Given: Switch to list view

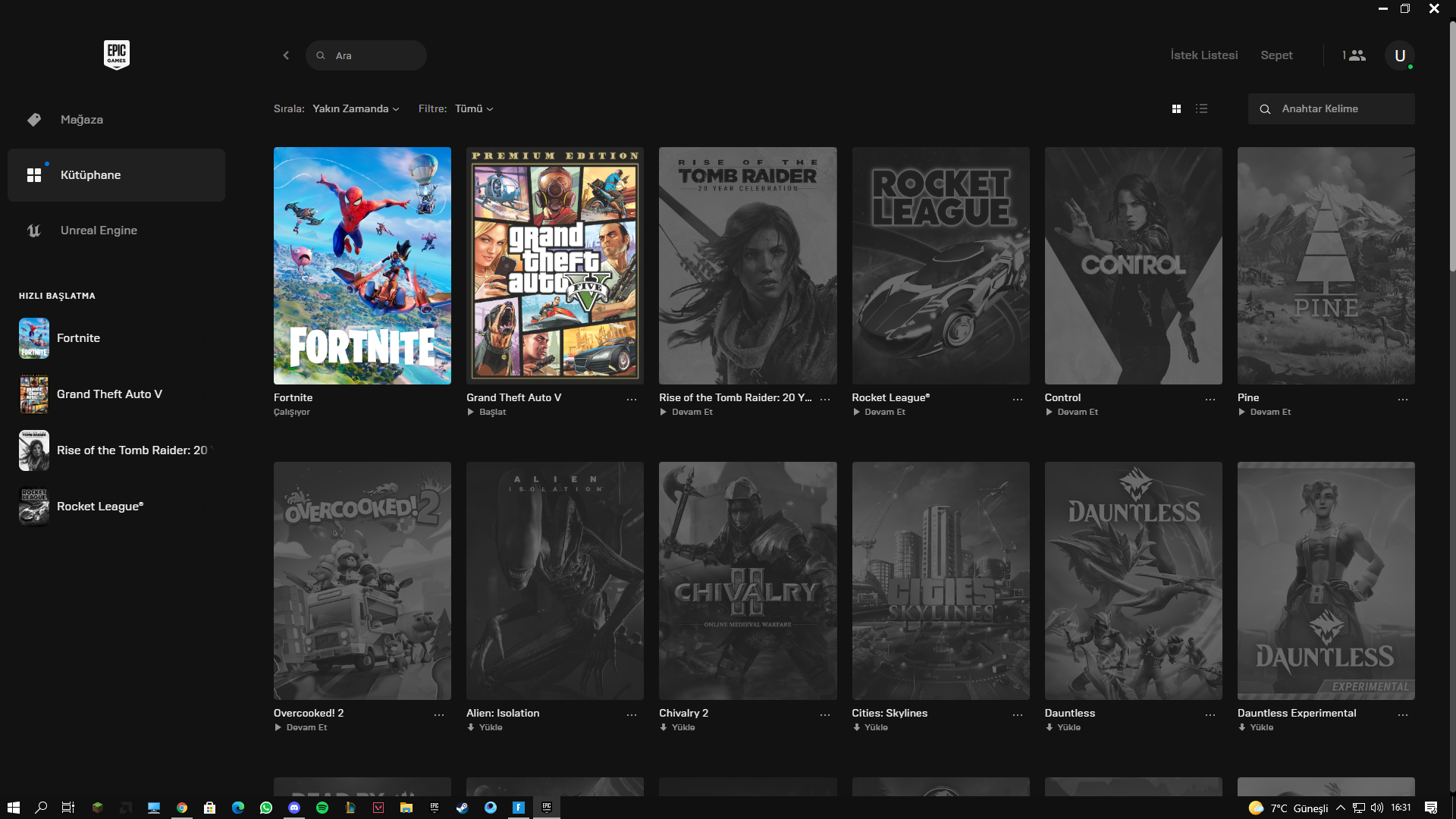Looking at the screenshot, I should (x=1201, y=109).
